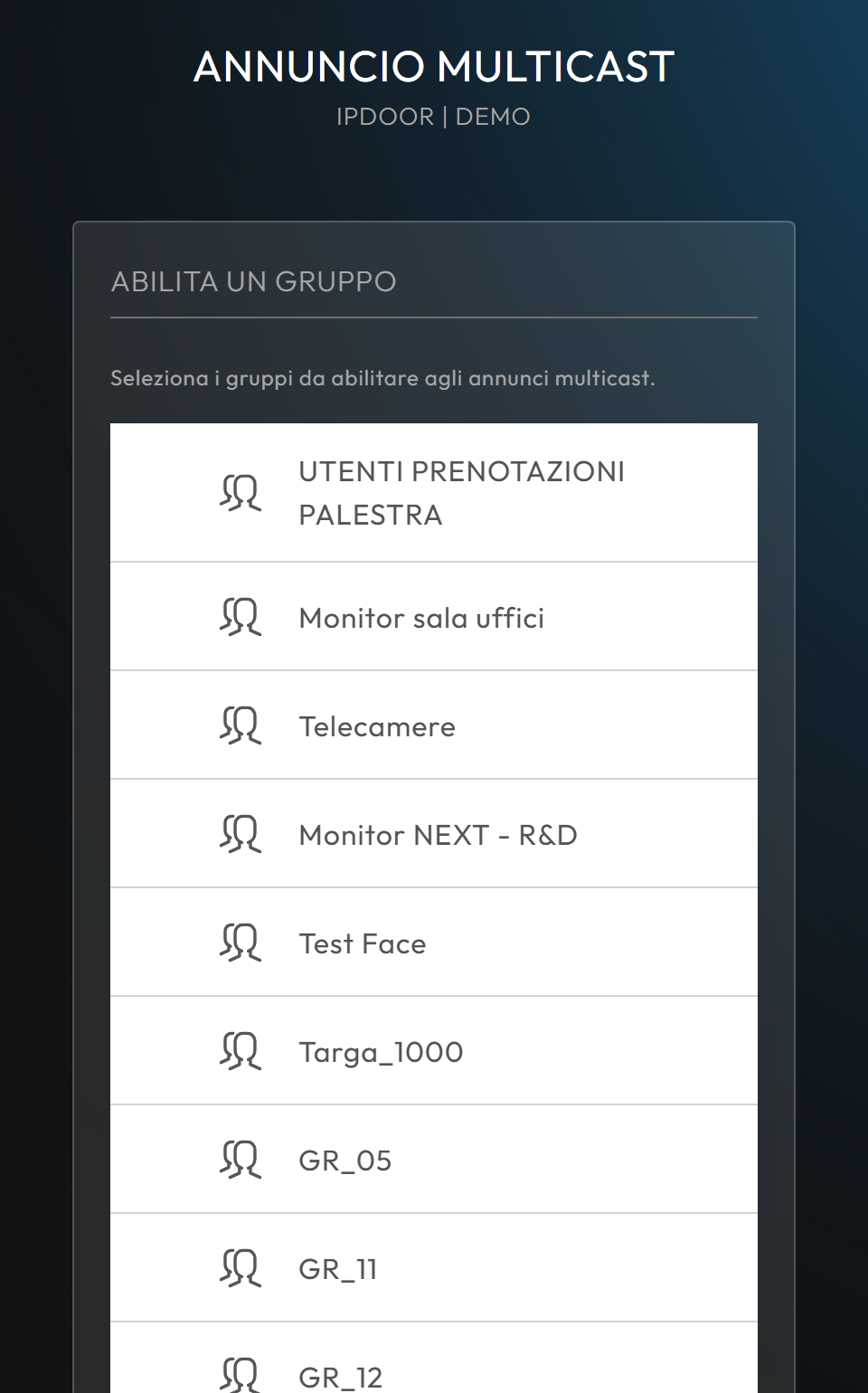Click the IPDOOR | DEMO subtitle
Screen dimensions: 868x1393
pos(434,117)
